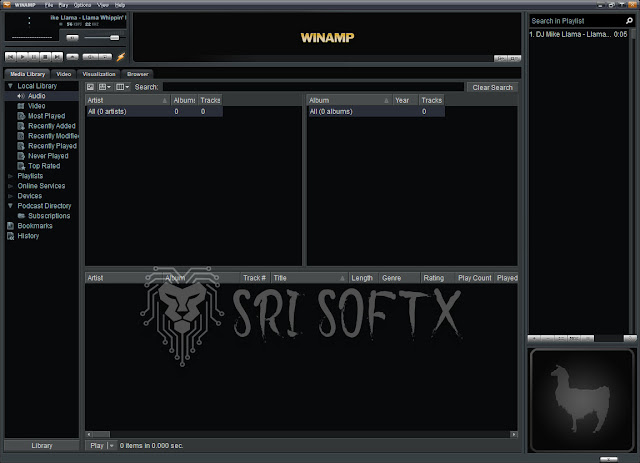Open the columns layout dropdown beside Search
The width and height of the screenshot is (640, 463).
coord(122,87)
